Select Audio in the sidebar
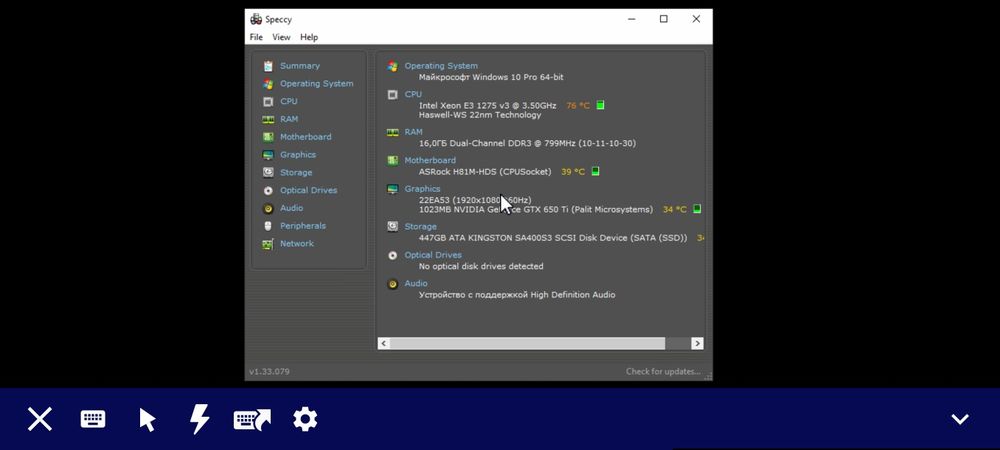The image size is (1000, 450). pos(291,208)
